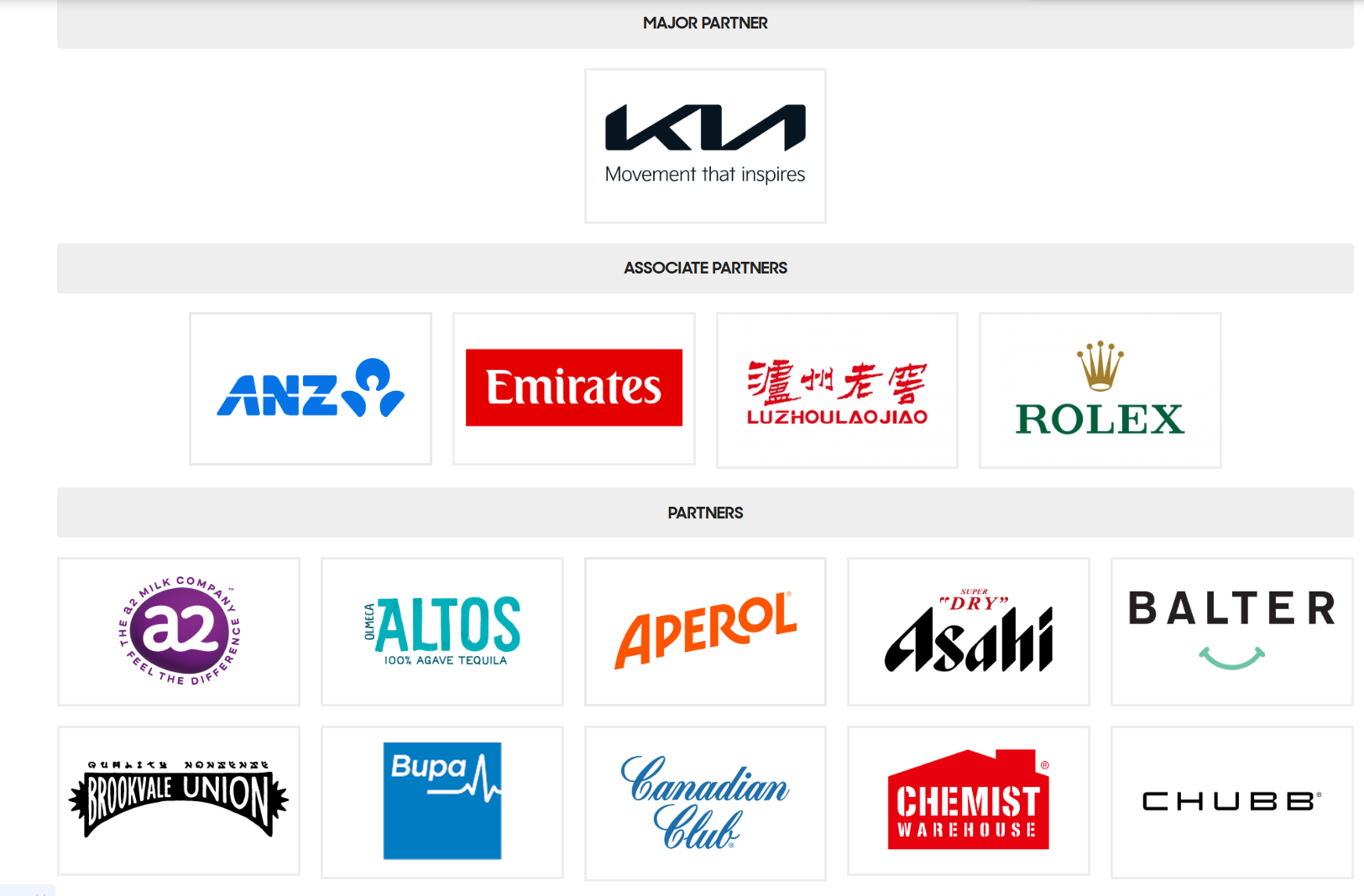Click the Kia 'Movement that inspires' tagline
This screenshot has height=896, width=1364.
tap(705, 175)
